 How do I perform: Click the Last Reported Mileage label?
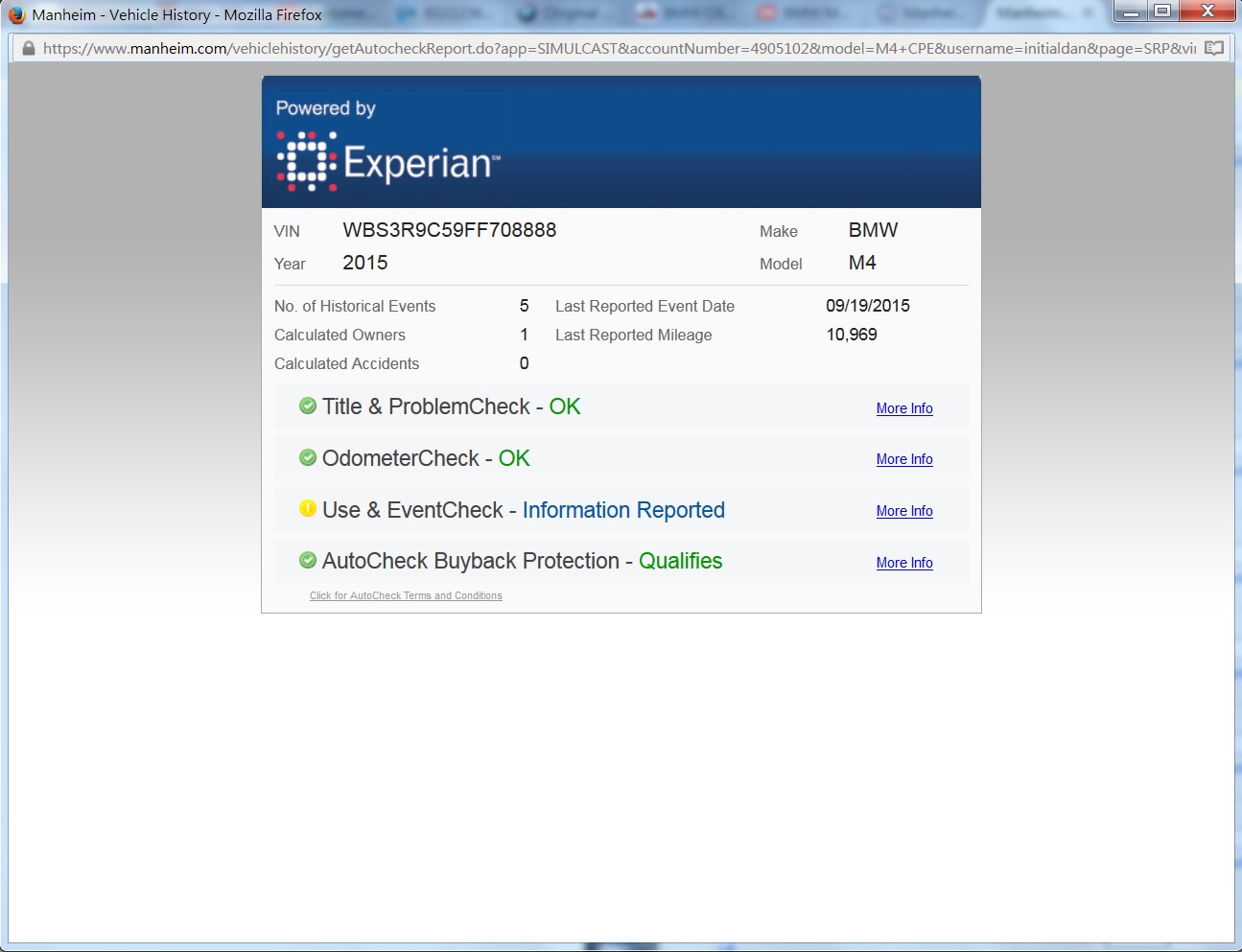(x=634, y=335)
